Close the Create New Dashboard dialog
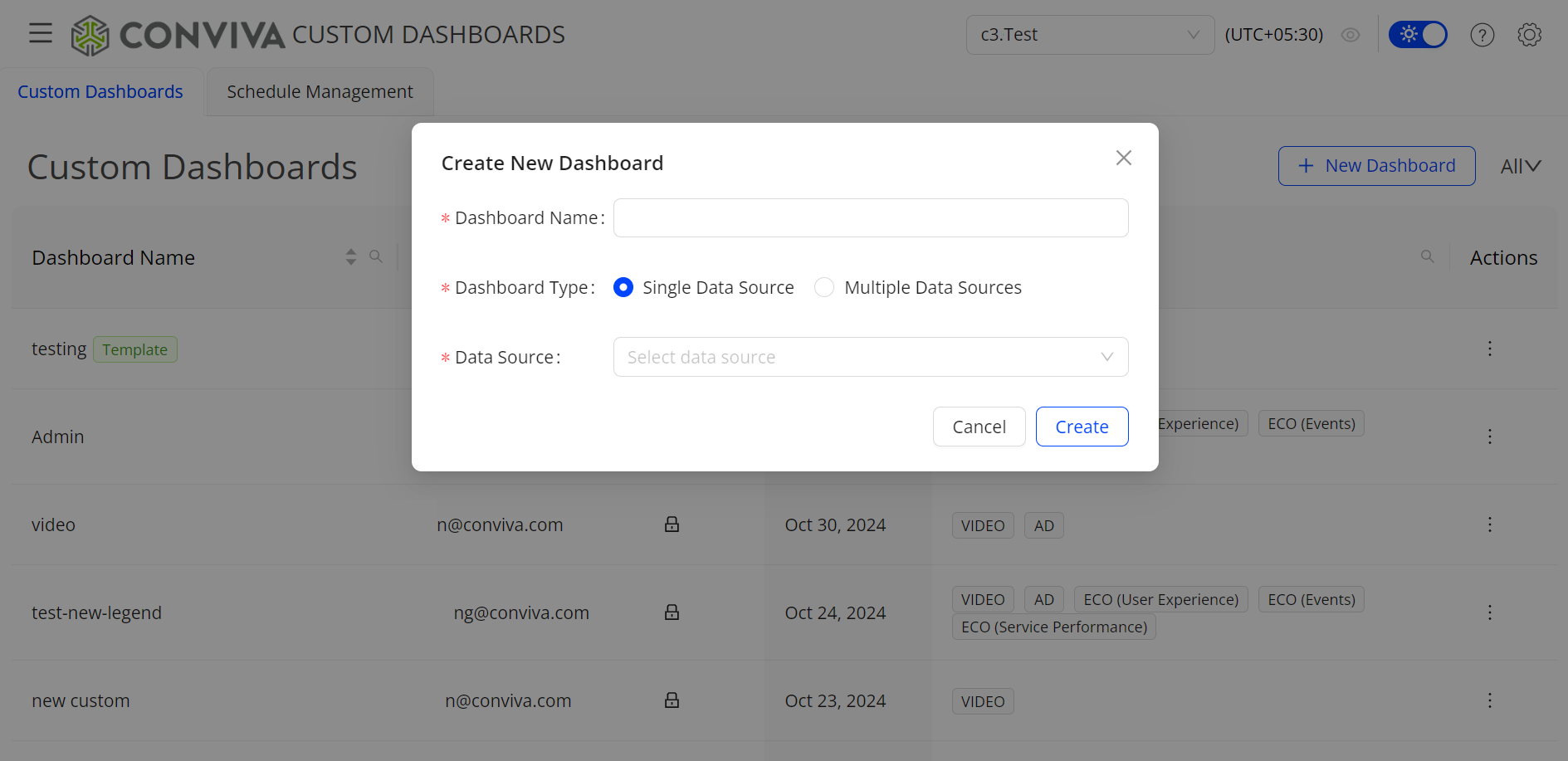This screenshot has width=1568, height=761. pyautogui.click(x=1123, y=158)
